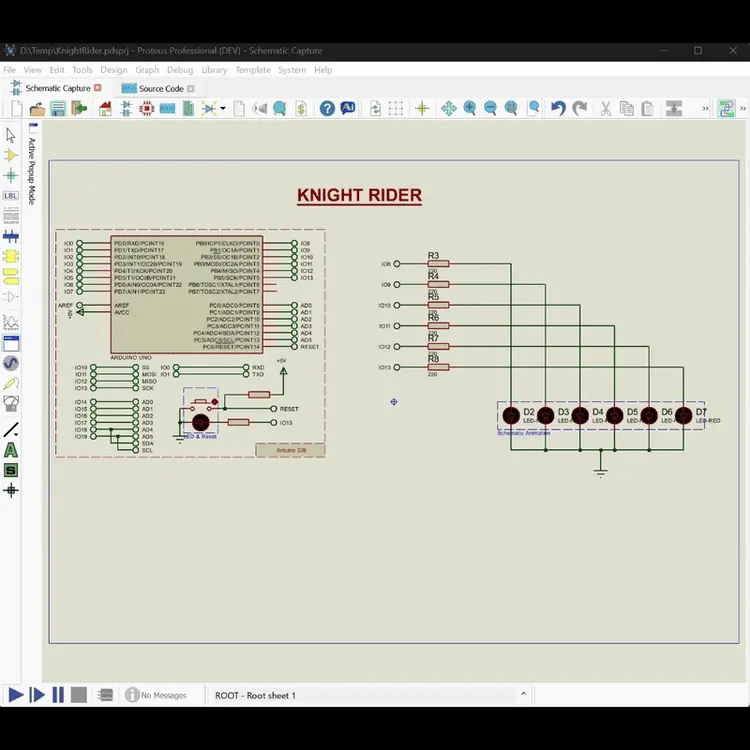Expand the toolbar overflow chevron
750x750 pixels.
coord(705,108)
